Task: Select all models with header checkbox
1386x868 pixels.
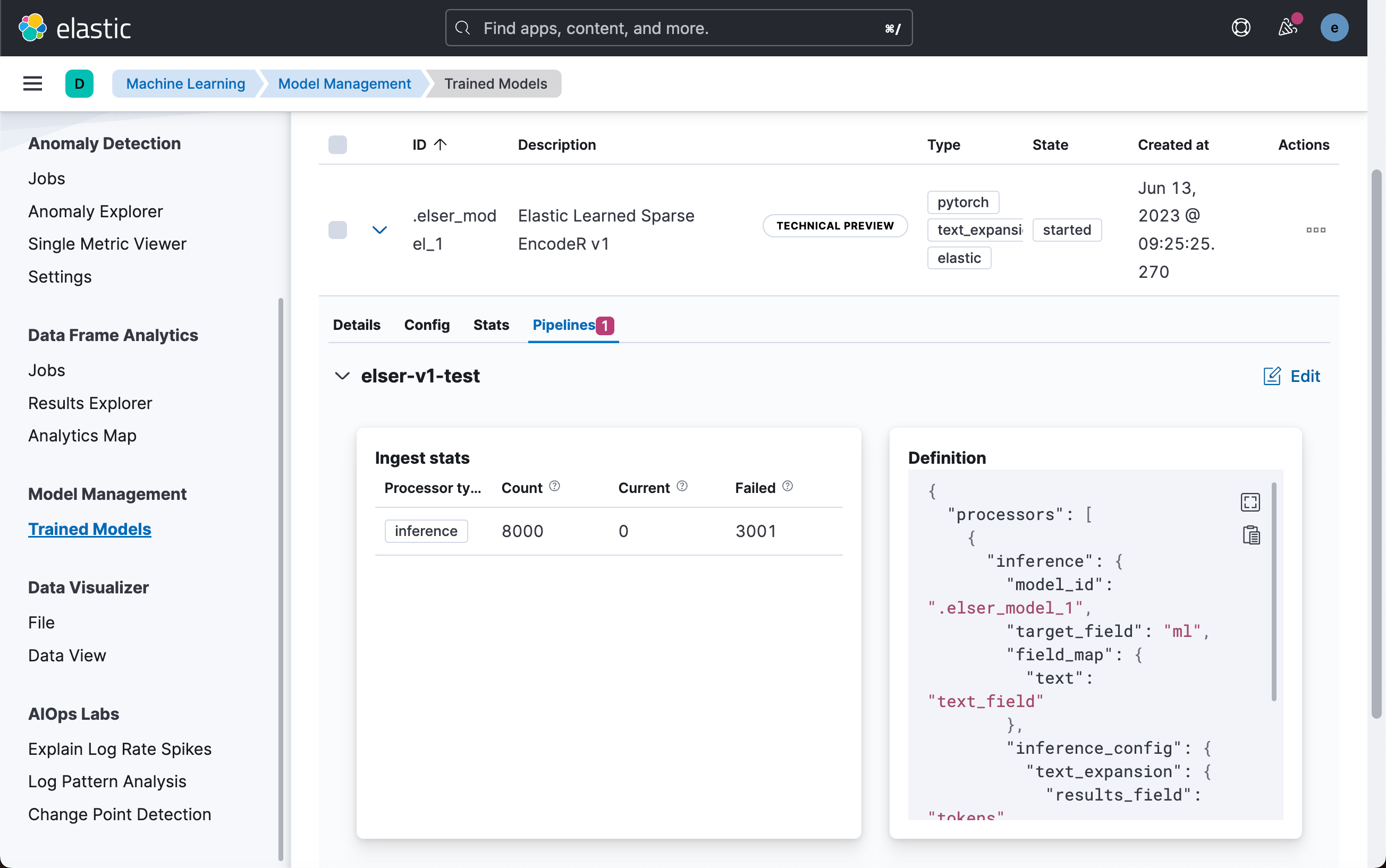Action: [x=337, y=144]
